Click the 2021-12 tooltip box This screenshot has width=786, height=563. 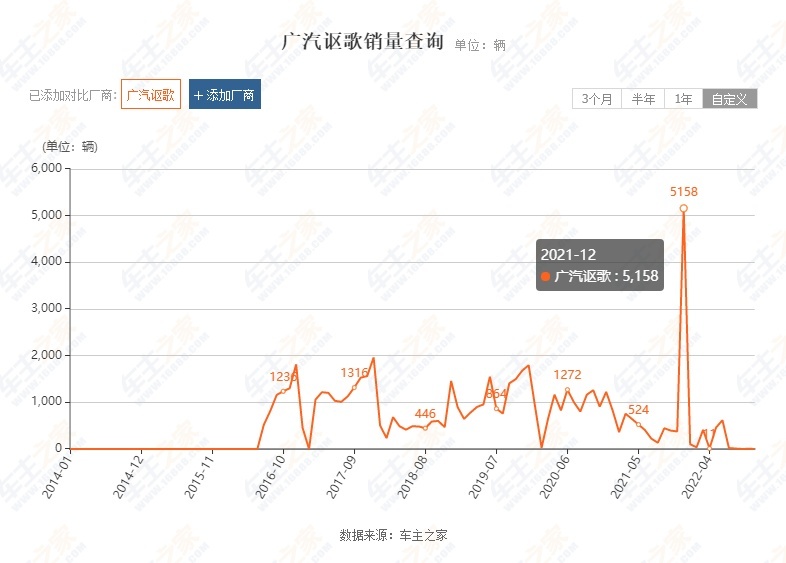click(x=600, y=265)
